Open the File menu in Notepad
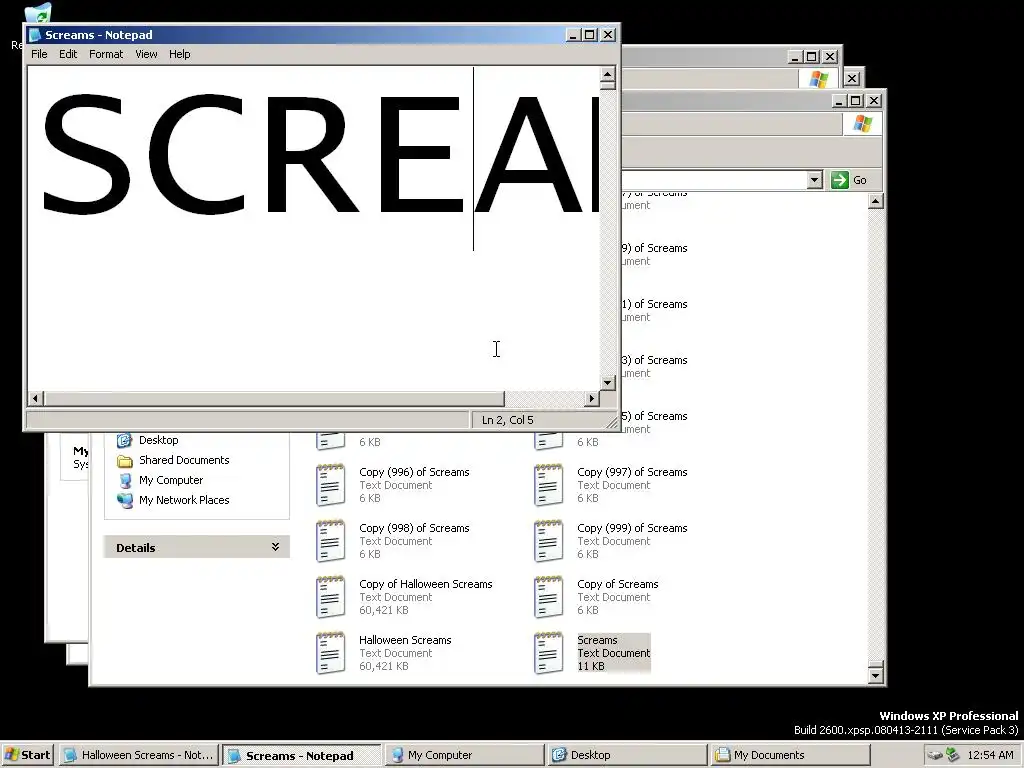Screen dimensions: 1024x768 (x=39, y=54)
